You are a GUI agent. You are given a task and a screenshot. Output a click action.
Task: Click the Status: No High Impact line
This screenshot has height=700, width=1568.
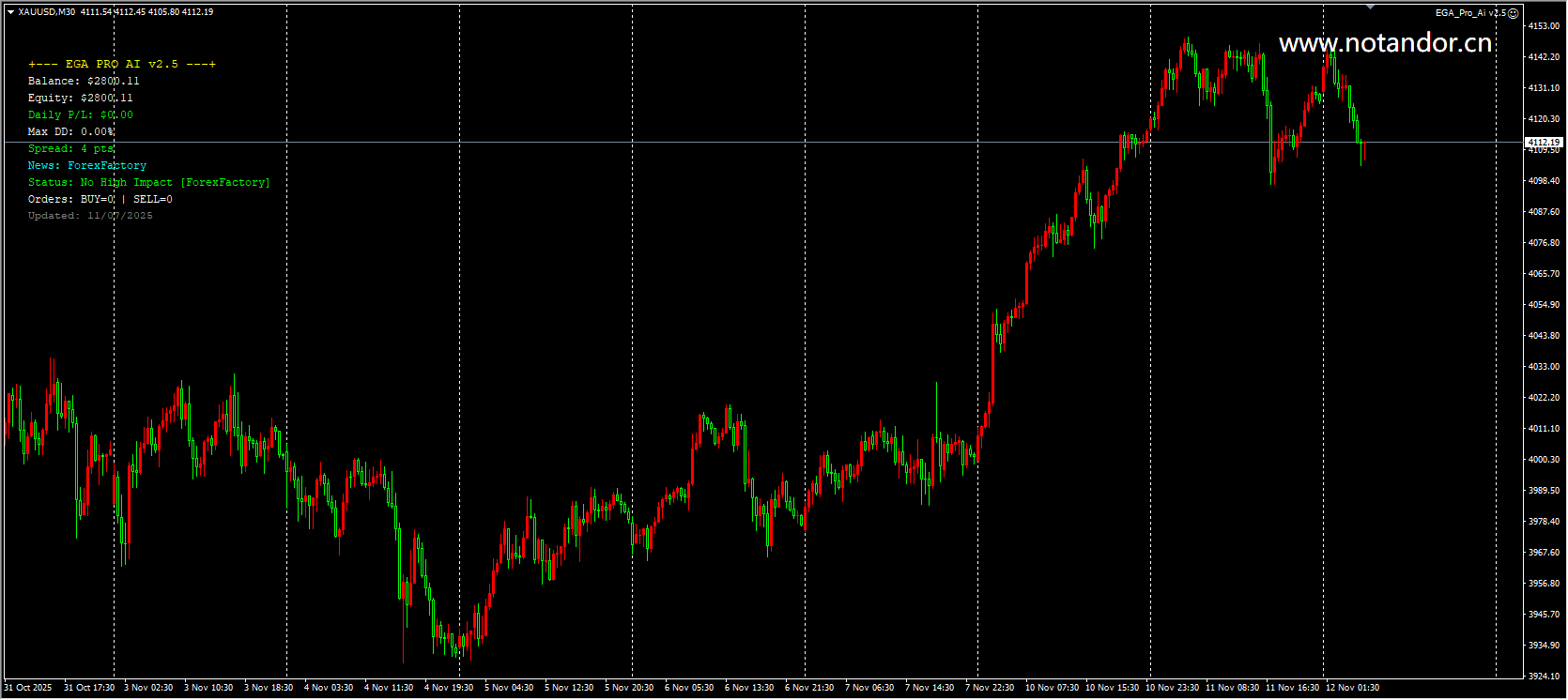pos(149,182)
